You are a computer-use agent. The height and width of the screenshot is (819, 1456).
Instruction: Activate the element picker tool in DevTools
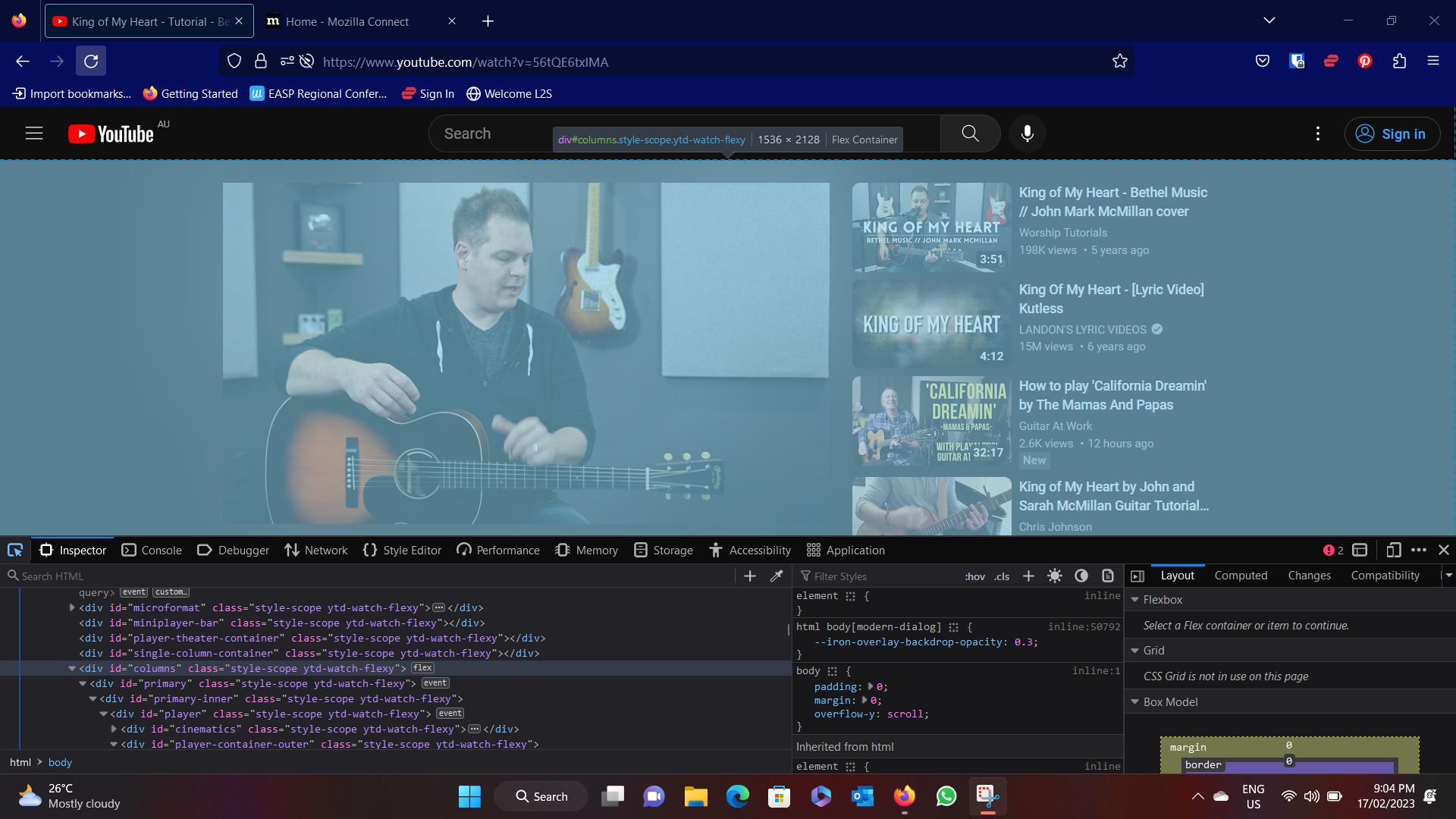(x=15, y=550)
